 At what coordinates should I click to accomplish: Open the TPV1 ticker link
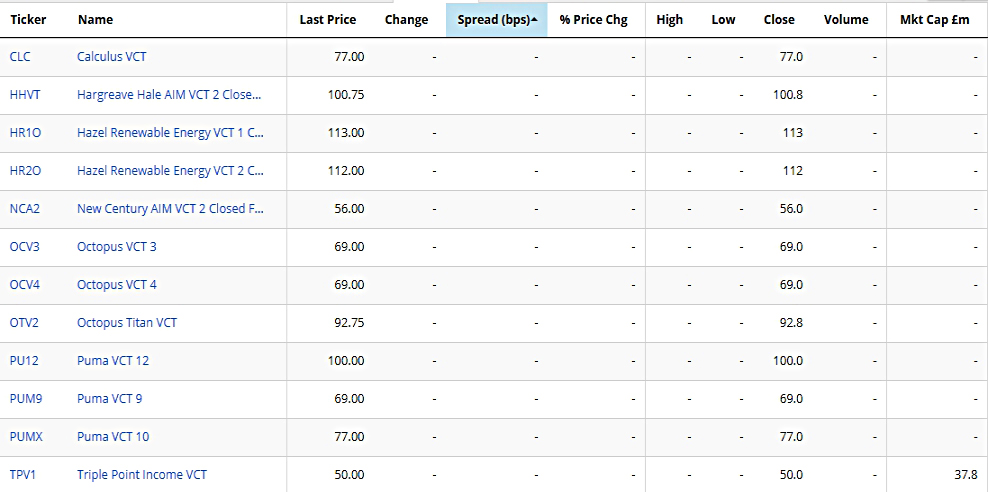tap(23, 474)
